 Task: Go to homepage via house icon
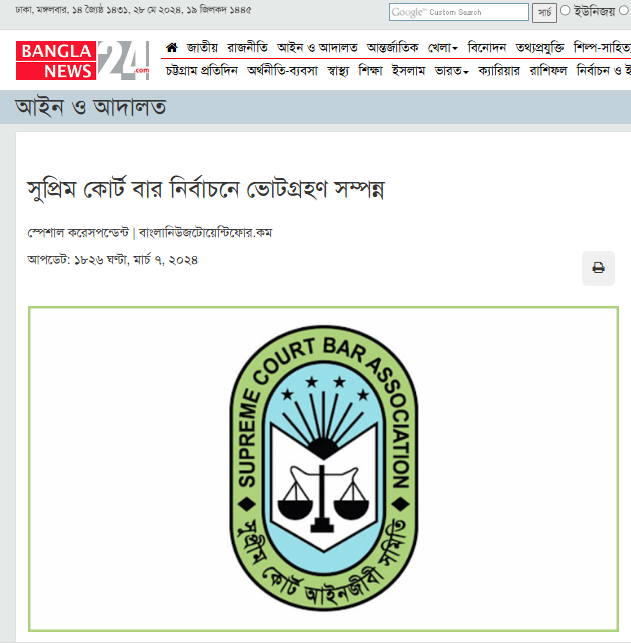tap(172, 48)
